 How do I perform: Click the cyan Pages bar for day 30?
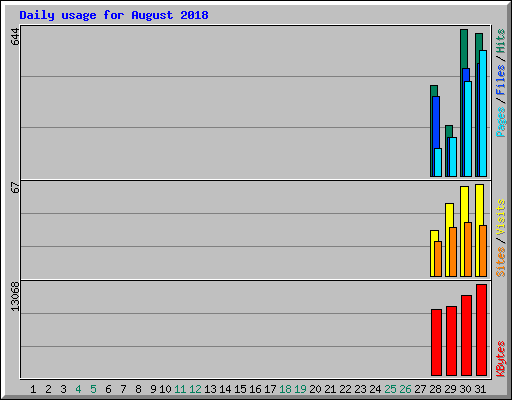pyautogui.click(x=468, y=129)
